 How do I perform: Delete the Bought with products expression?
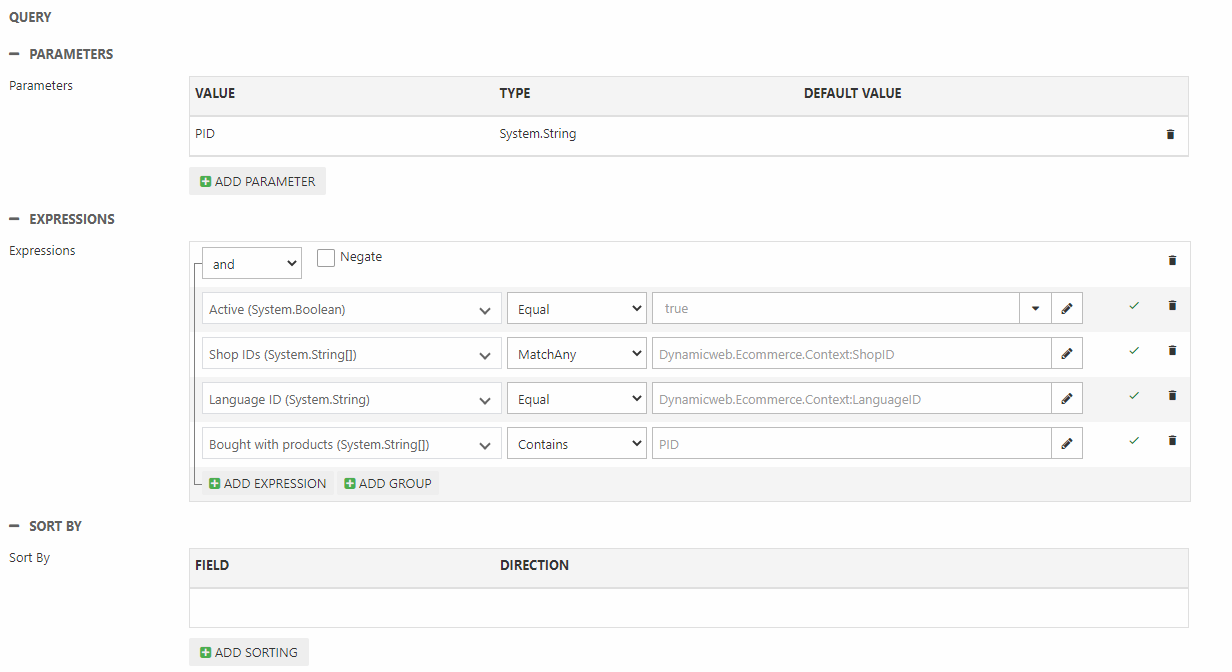click(x=1172, y=441)
